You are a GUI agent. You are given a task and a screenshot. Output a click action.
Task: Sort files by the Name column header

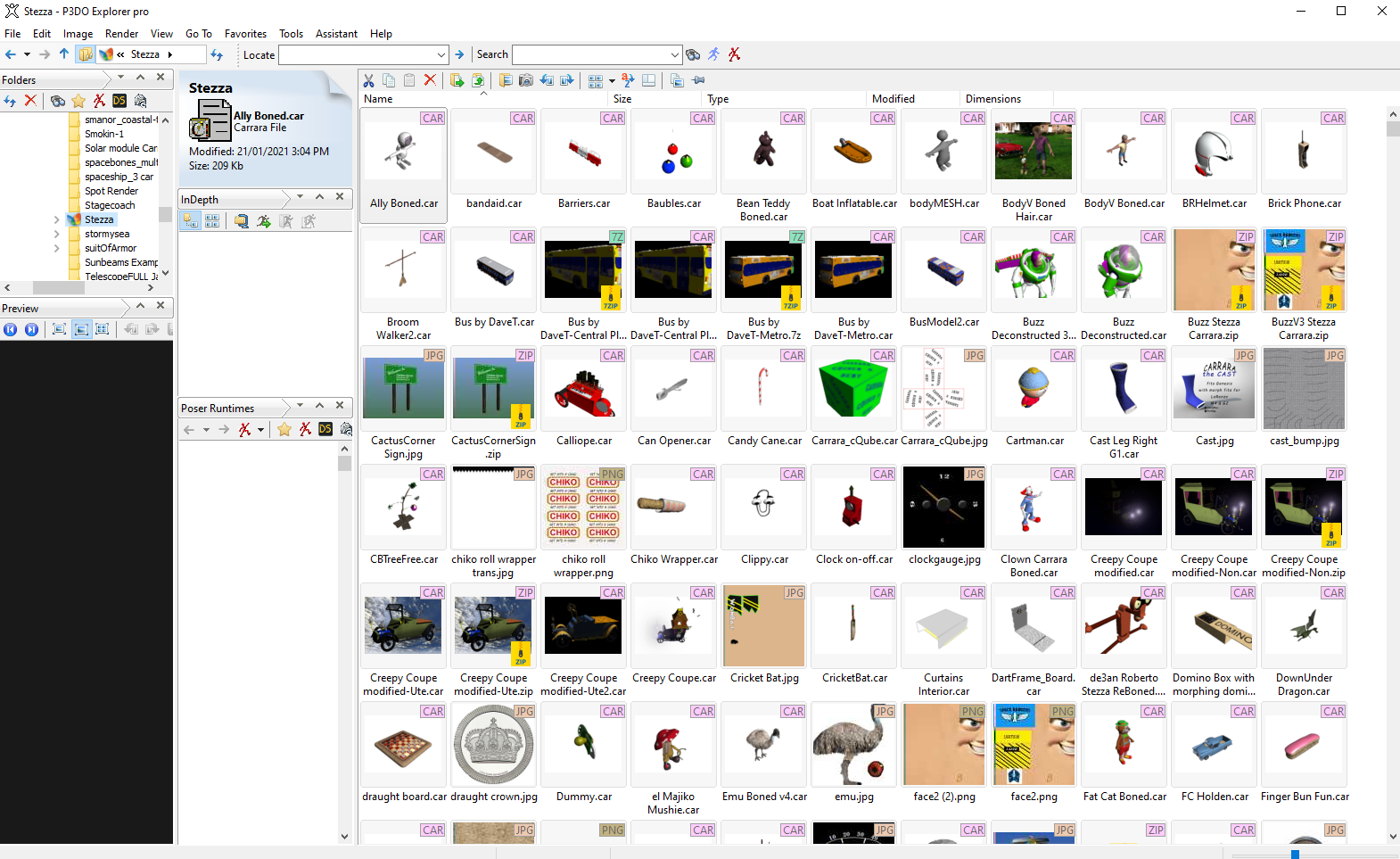pos(484,99)
